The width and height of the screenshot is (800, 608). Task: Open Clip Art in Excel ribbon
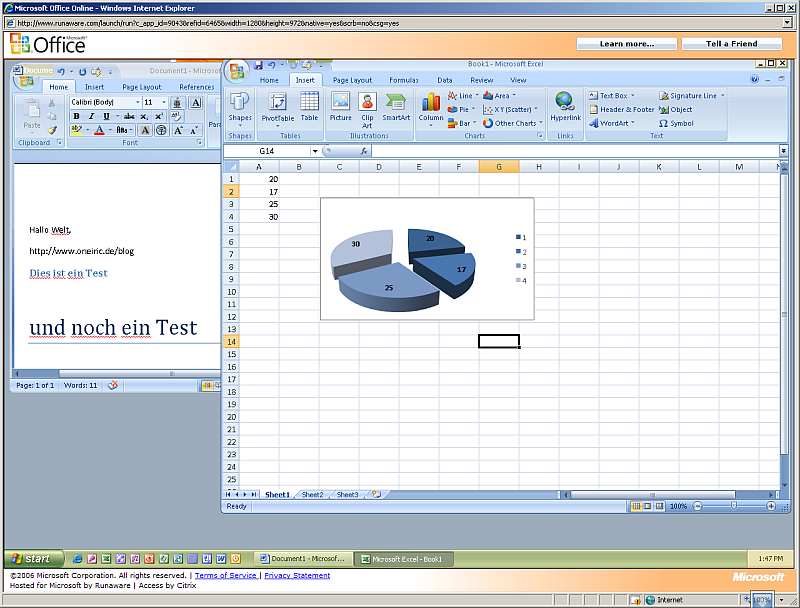[x=367, y=110]
